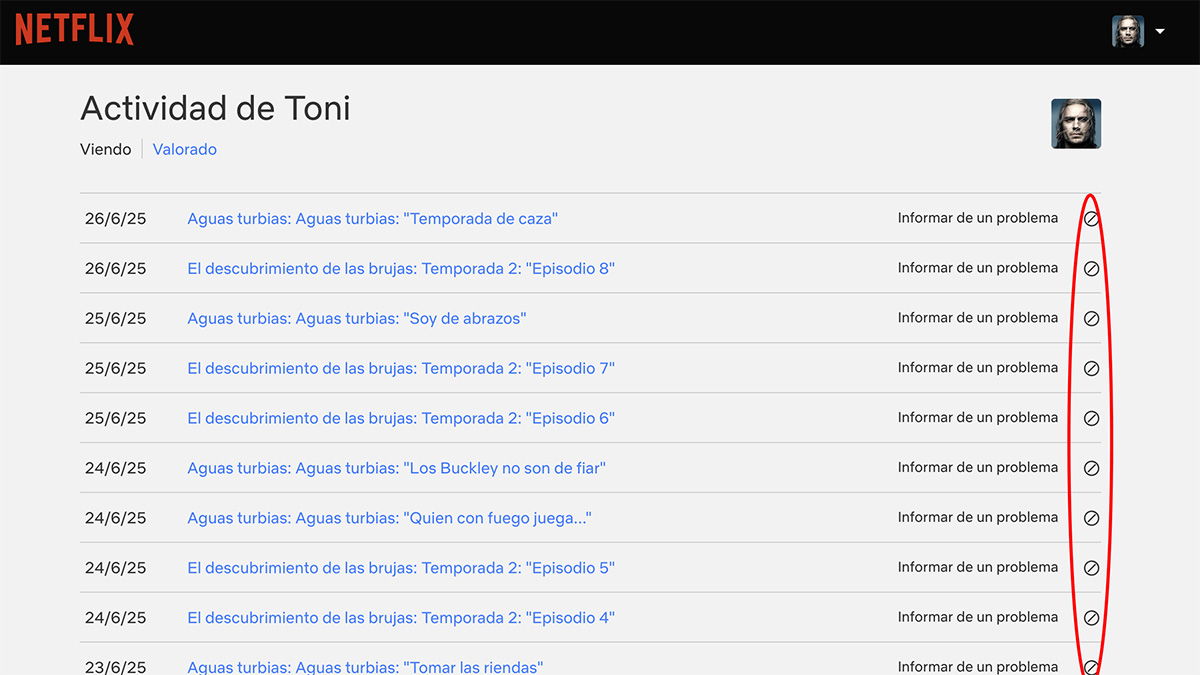Viewport: 1200px width, 675px height.
Task: Open Aguas turbias "Temporada de caza" link
Action: click(372, 218)
